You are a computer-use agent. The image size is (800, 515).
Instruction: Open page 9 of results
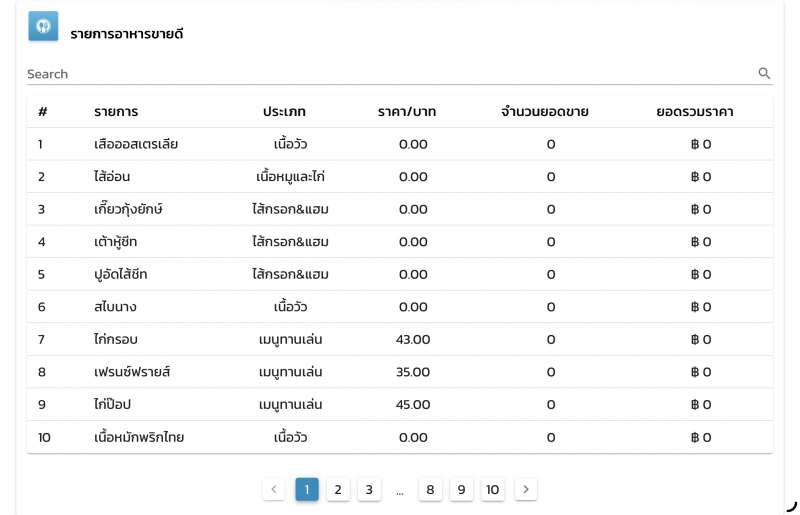461,489
